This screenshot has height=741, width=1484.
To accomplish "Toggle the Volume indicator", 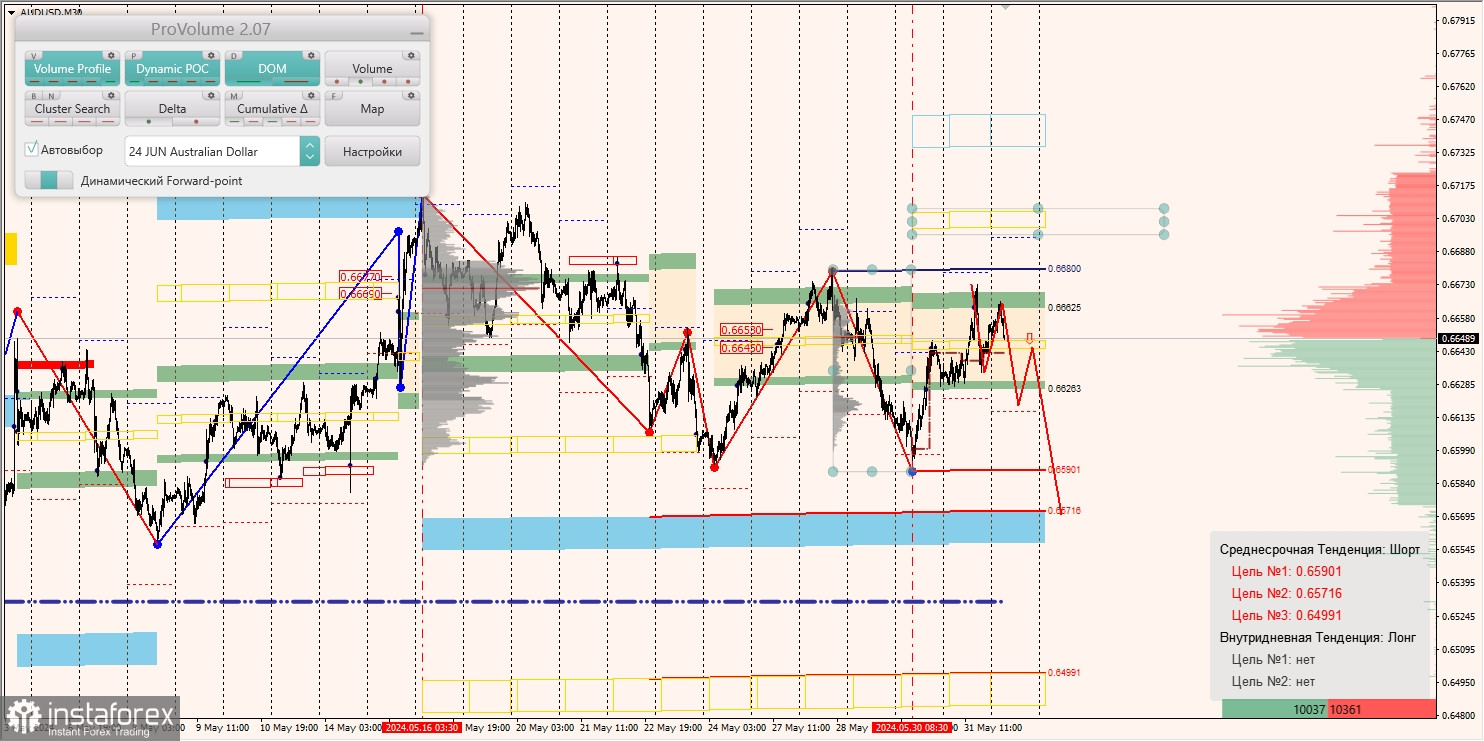I will click(372, 69).
